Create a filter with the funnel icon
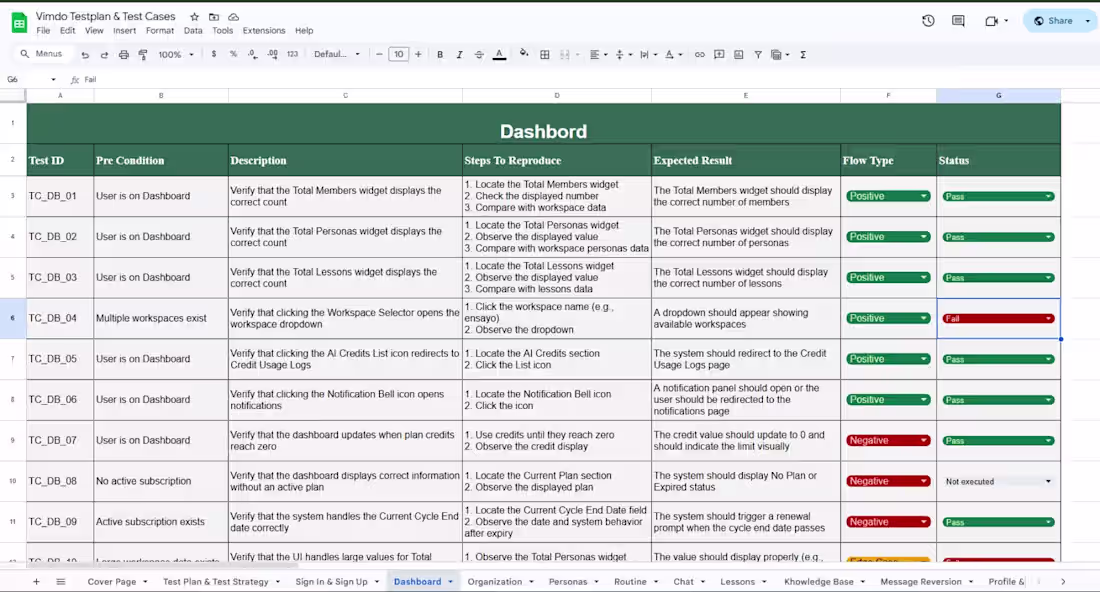 (758, 54)
